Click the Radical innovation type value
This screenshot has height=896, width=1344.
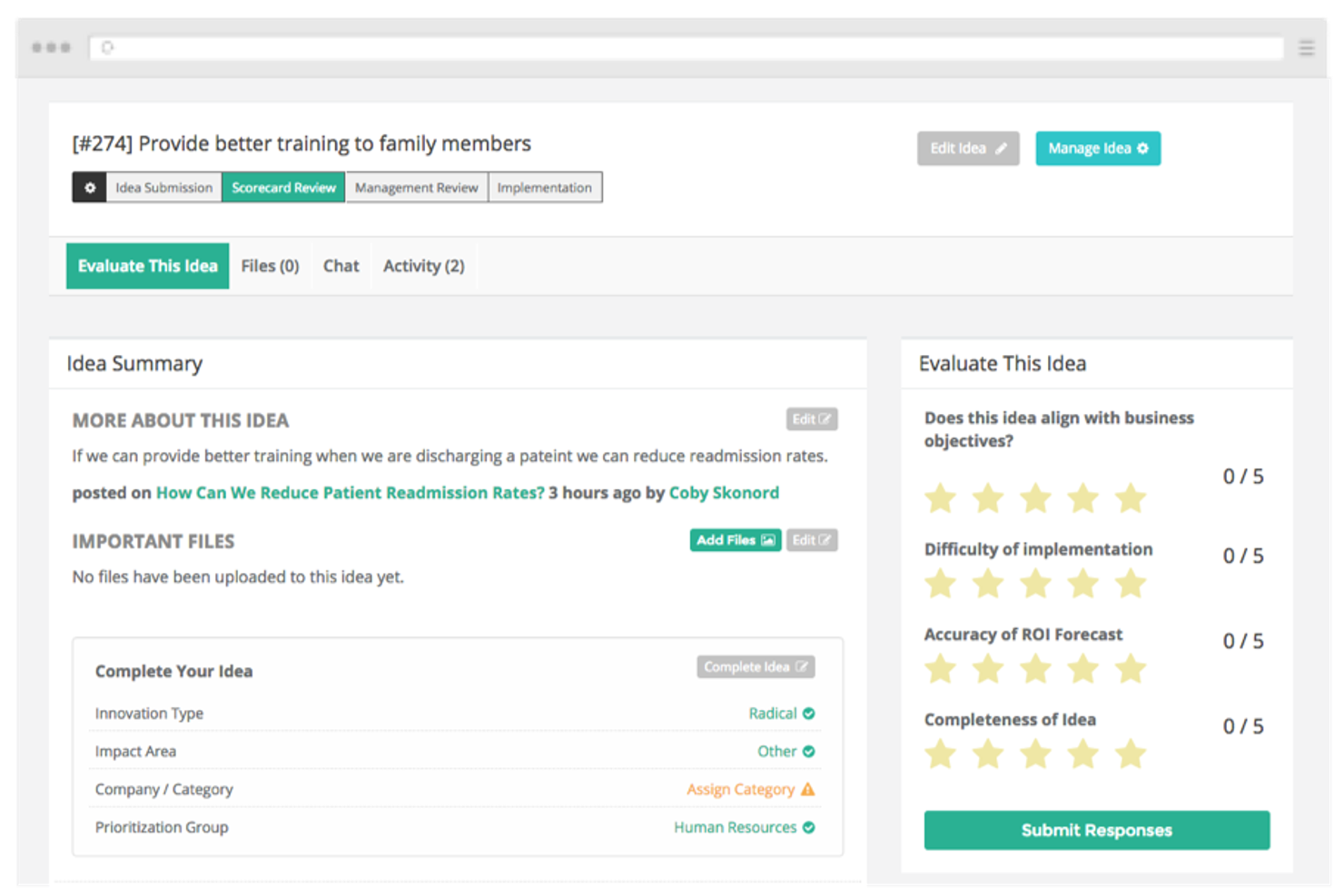773,714
